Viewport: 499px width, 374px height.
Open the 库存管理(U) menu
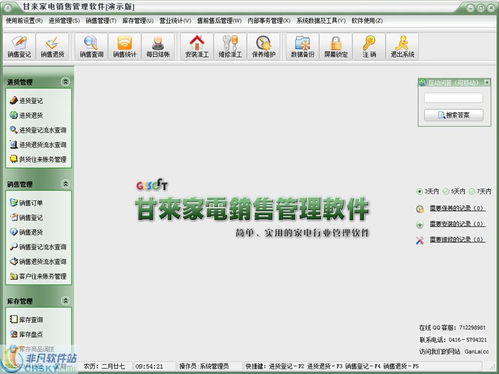pos(138,21)
